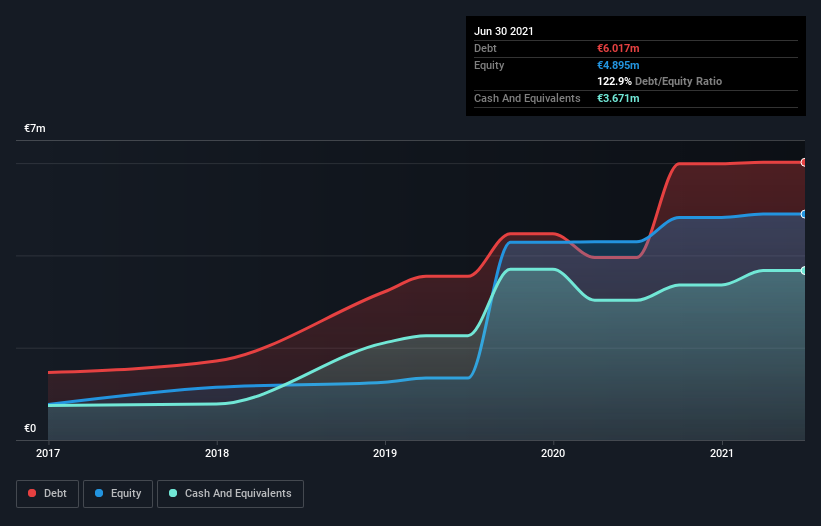Click the blue Equity legend dot
Image resolution: width=821 pixels, height=526 pixels.
[99, 493]
